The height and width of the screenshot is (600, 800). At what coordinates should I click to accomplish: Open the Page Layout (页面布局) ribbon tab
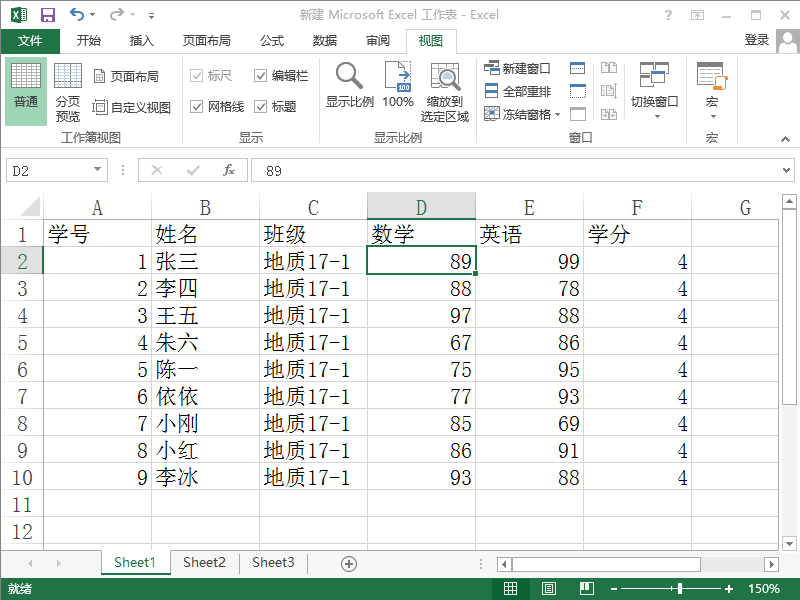click(x=207, y=41)
